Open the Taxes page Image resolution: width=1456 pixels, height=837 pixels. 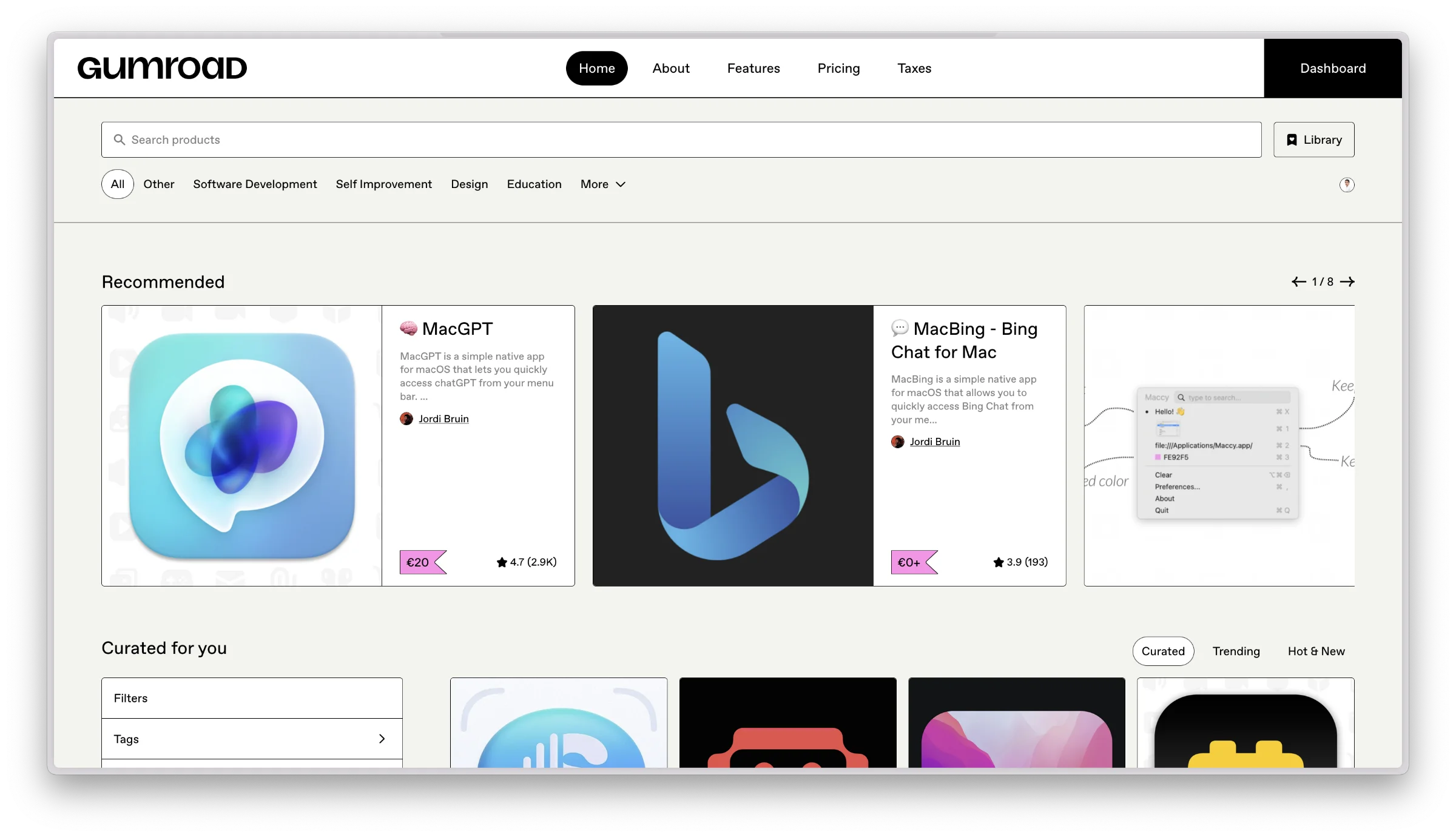[914, 68]
